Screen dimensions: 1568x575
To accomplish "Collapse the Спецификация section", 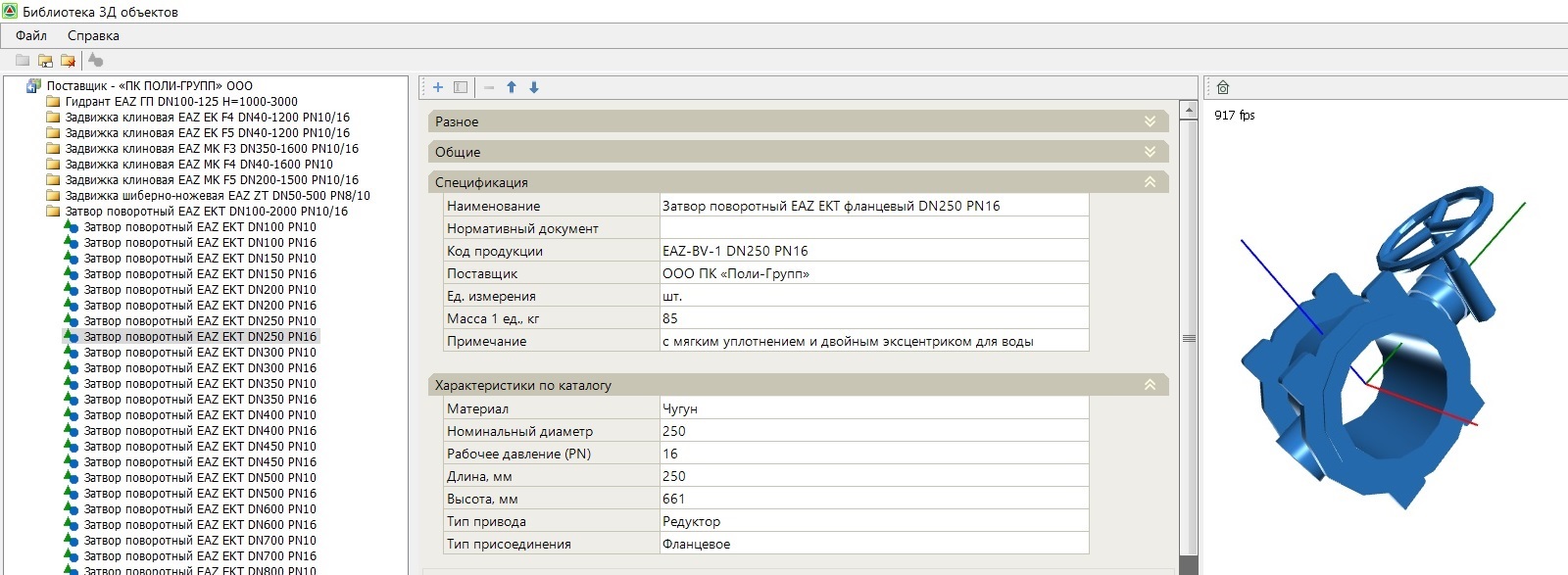I will tap(1150, 182).
